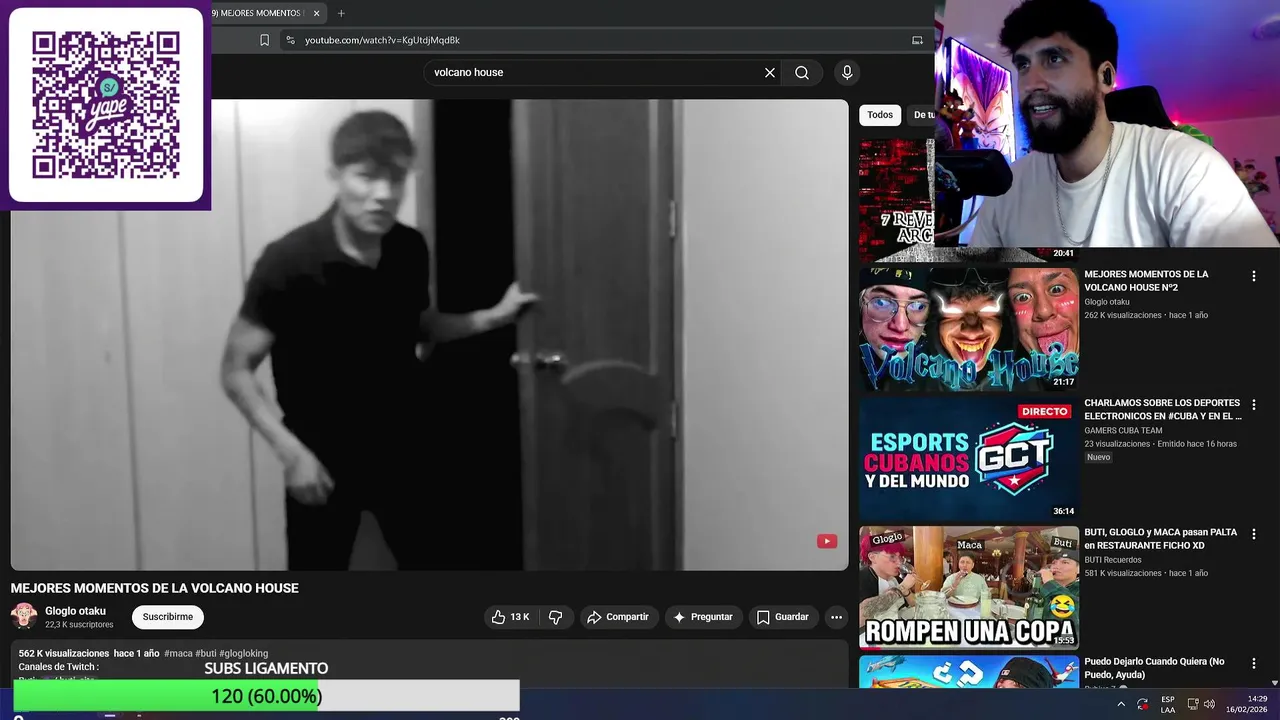This screenshot has height=720, width=1280.
Task: Click the Nuevo badge on the GCT video
Action: (x=1098, y=457)
